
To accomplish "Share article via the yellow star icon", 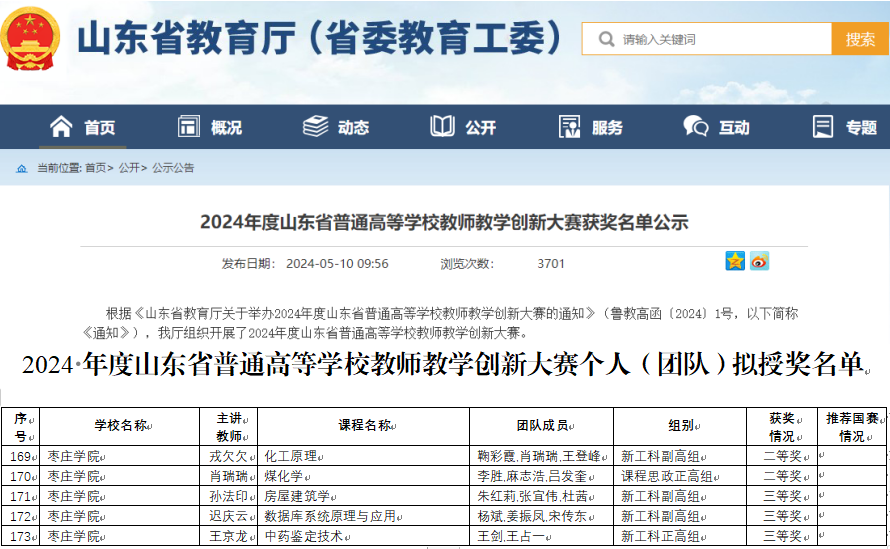I will tap(735, 261).
